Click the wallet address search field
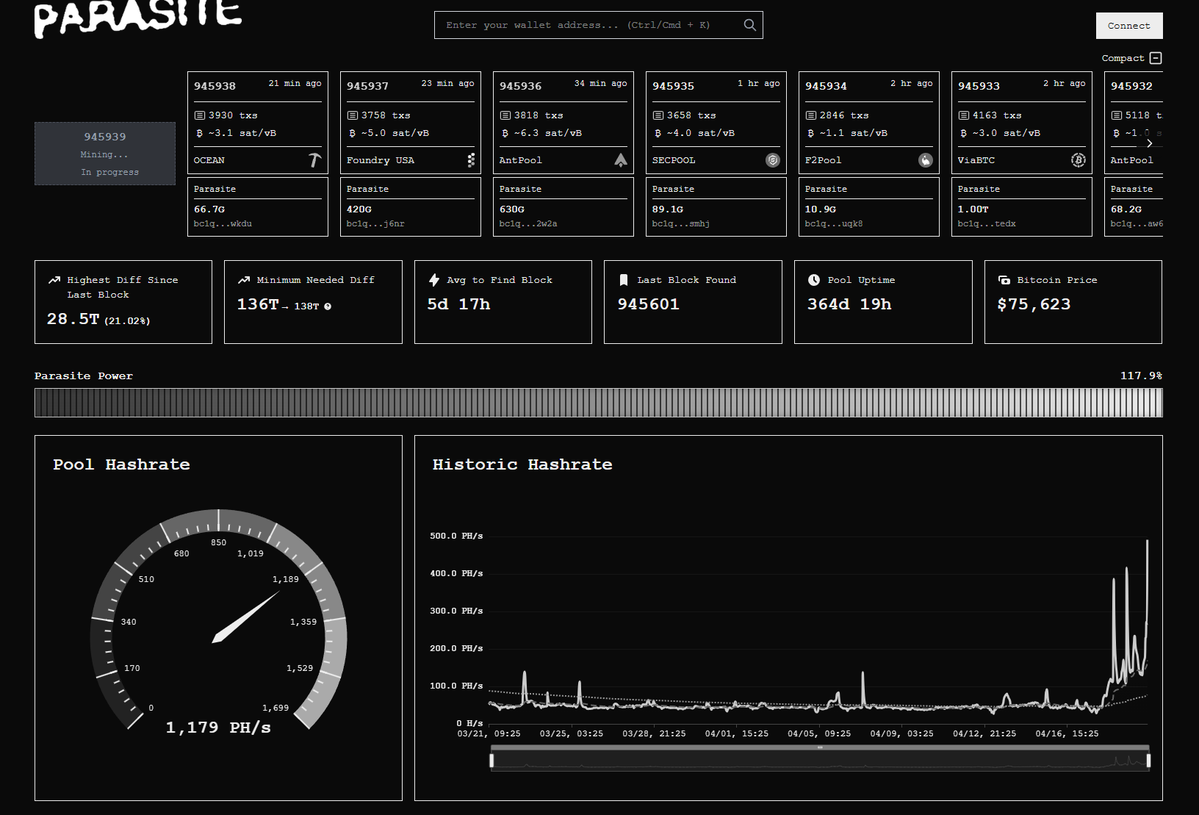This screenshot has width=1199, height=815. pyautogui.click(x=598, y=24)
